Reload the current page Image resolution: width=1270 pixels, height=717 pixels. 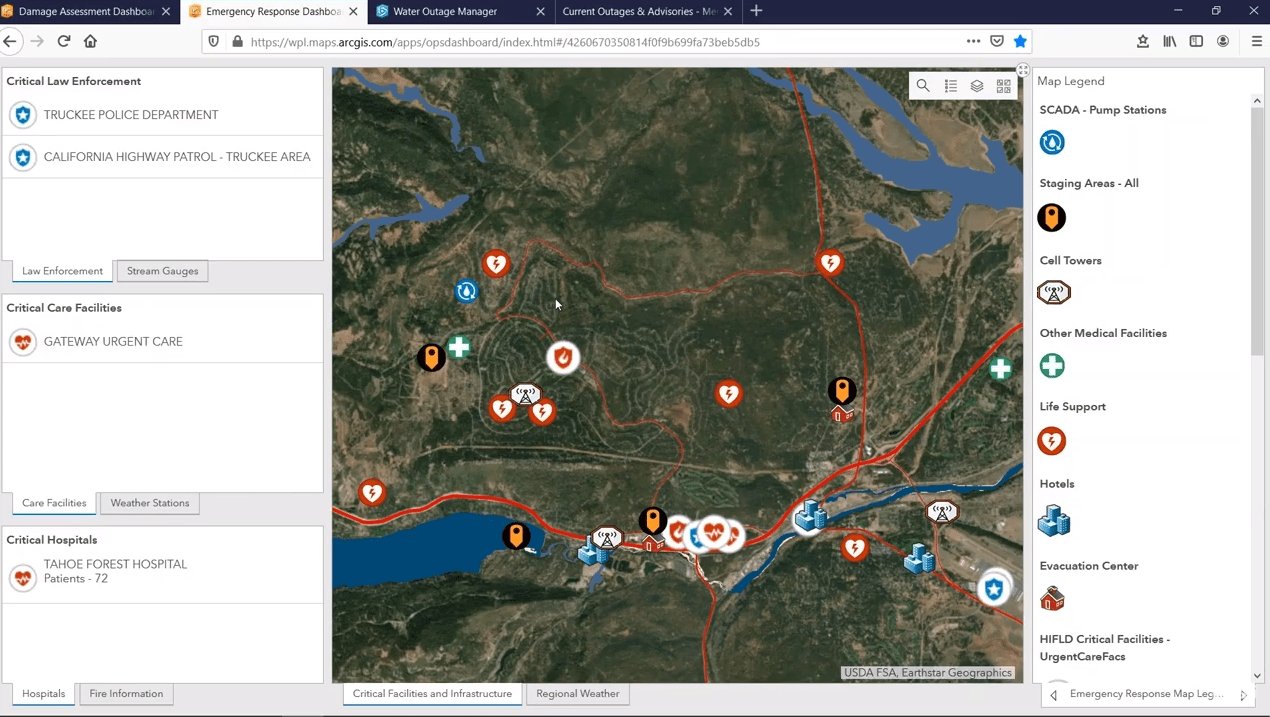64,42
